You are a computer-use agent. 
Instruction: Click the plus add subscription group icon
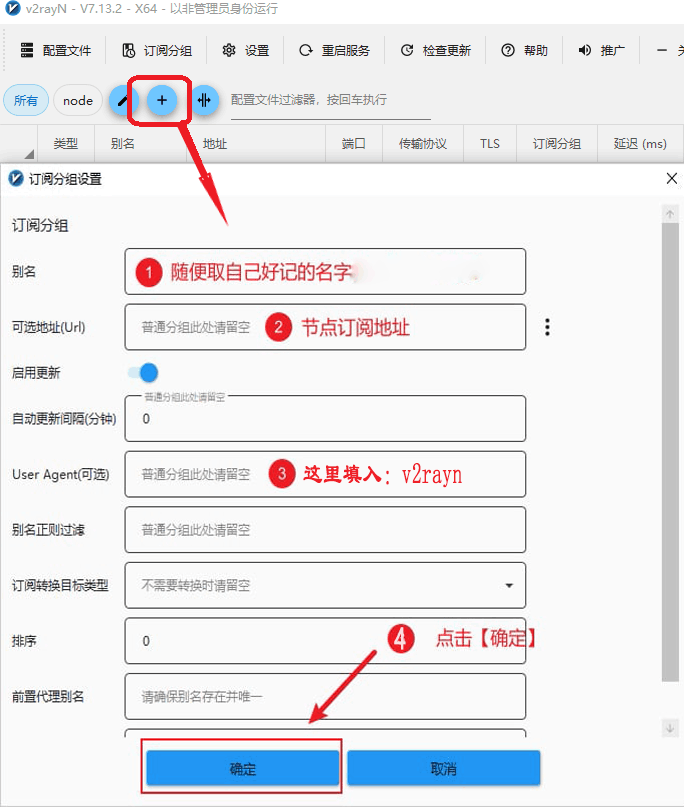point(162,100)
